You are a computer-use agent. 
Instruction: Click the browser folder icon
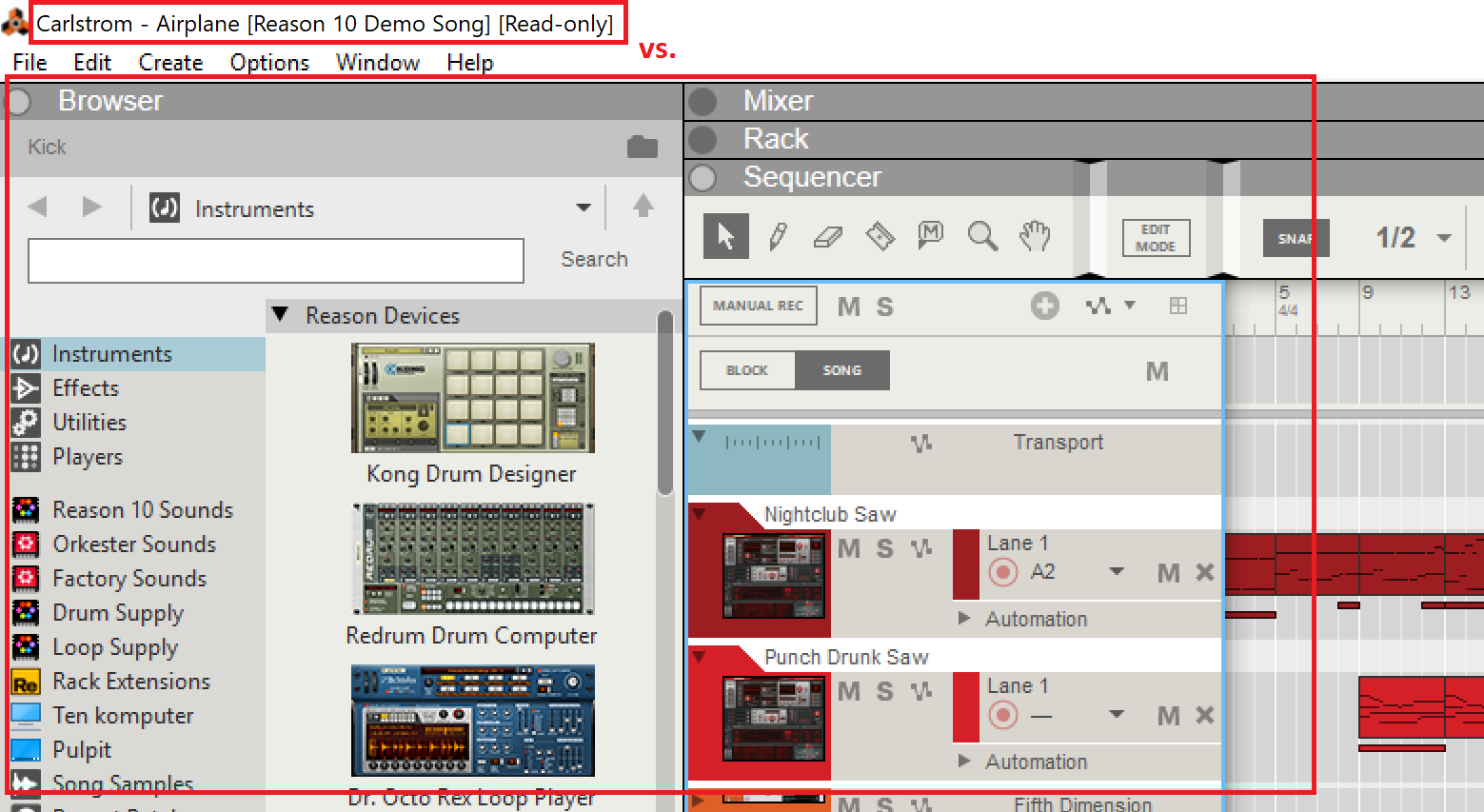[643, 147]
